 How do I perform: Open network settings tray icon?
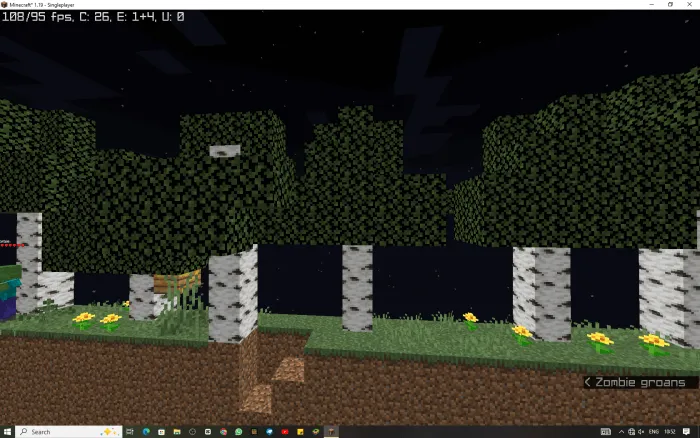[x=631, y=432]
